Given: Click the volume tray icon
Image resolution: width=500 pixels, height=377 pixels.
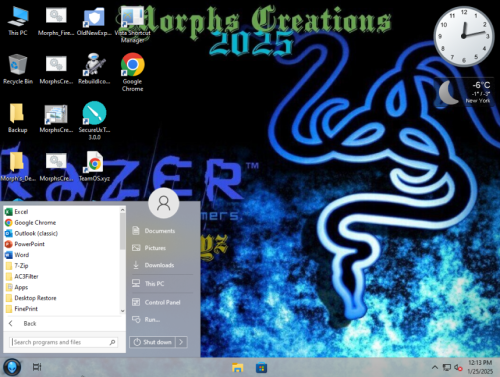Looking at the screenshot, I should pos(458,367).
